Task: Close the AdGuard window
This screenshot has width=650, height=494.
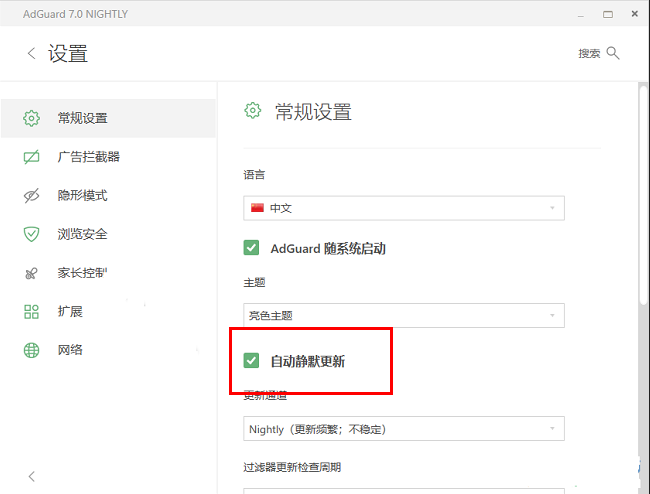Action: tap(635, 14)
